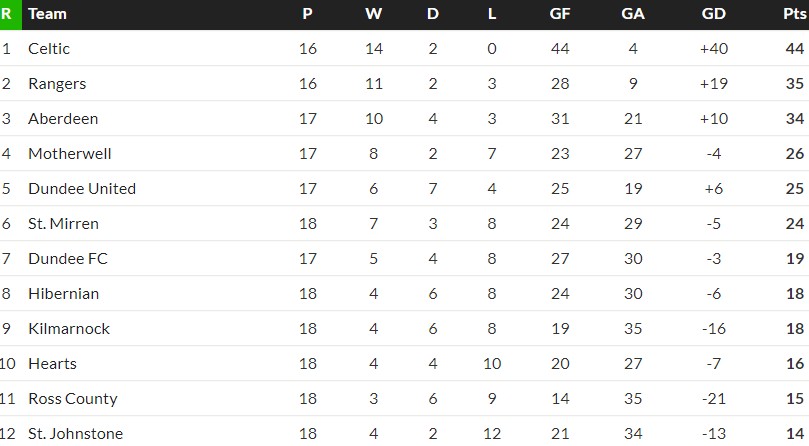Screen dimensions: 809x446
Task: Click the P played column header
Action: [308, 14]
